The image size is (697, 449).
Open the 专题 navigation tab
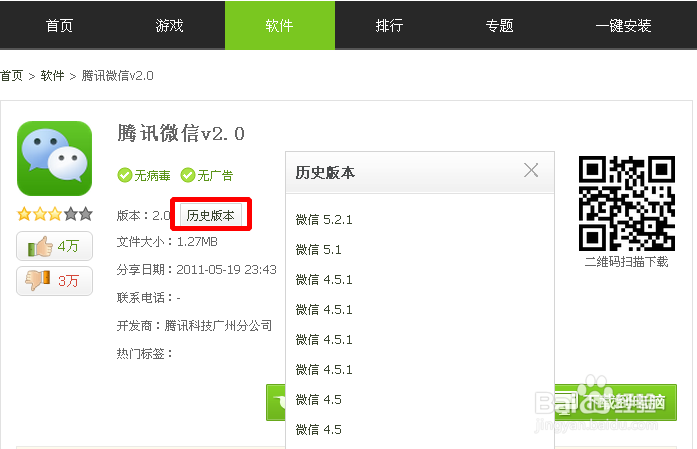click(x=500, y=25)
